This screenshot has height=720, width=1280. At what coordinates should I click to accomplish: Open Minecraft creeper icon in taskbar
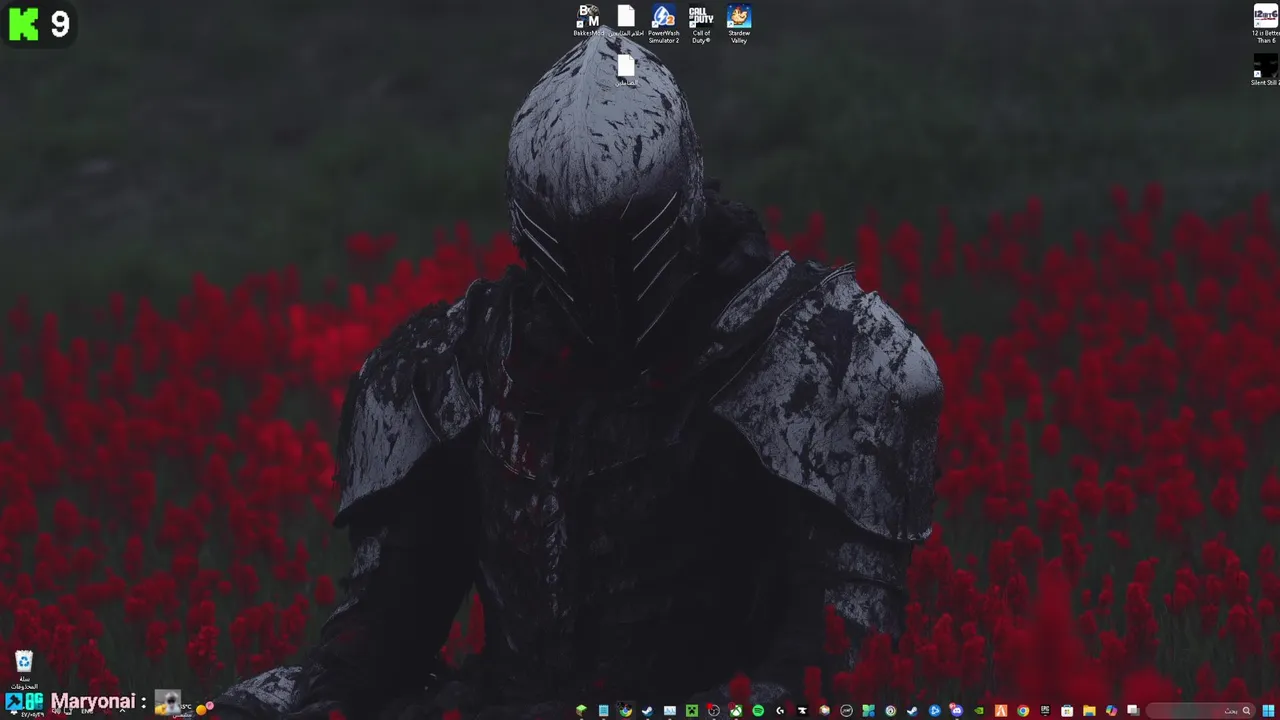tap(691, 710)
